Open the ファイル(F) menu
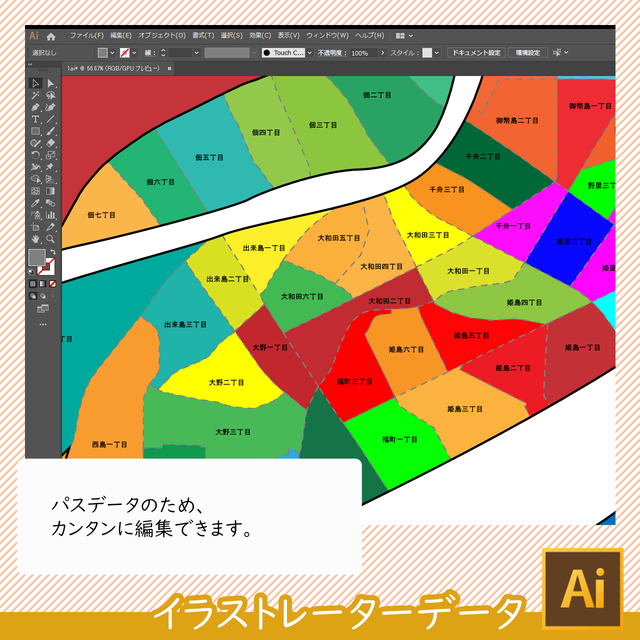The image size is (640, 640). pyautogui.click(x=87, y=36)
